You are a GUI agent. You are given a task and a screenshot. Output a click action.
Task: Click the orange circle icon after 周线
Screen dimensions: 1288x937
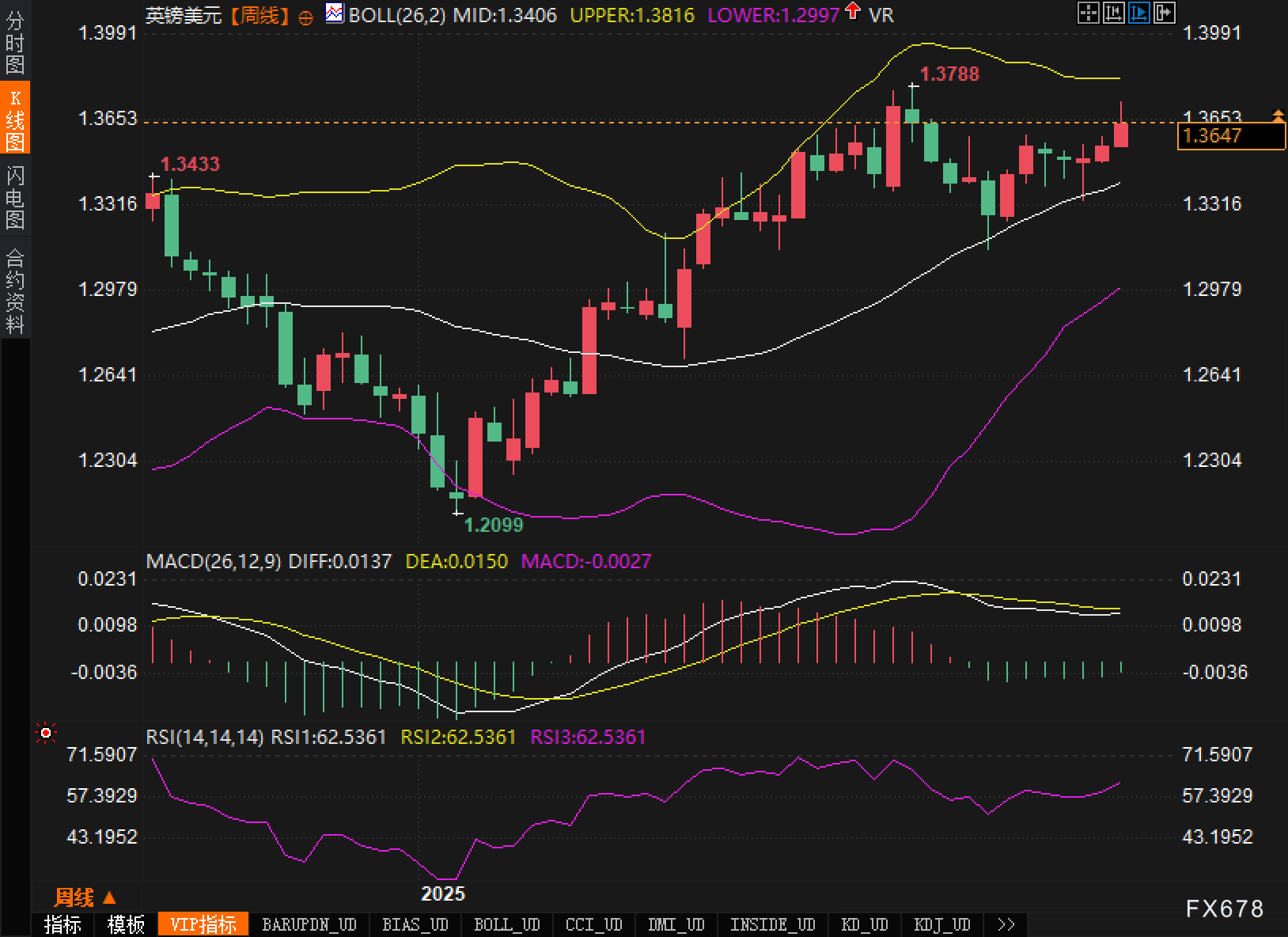(x=306, y=17)
